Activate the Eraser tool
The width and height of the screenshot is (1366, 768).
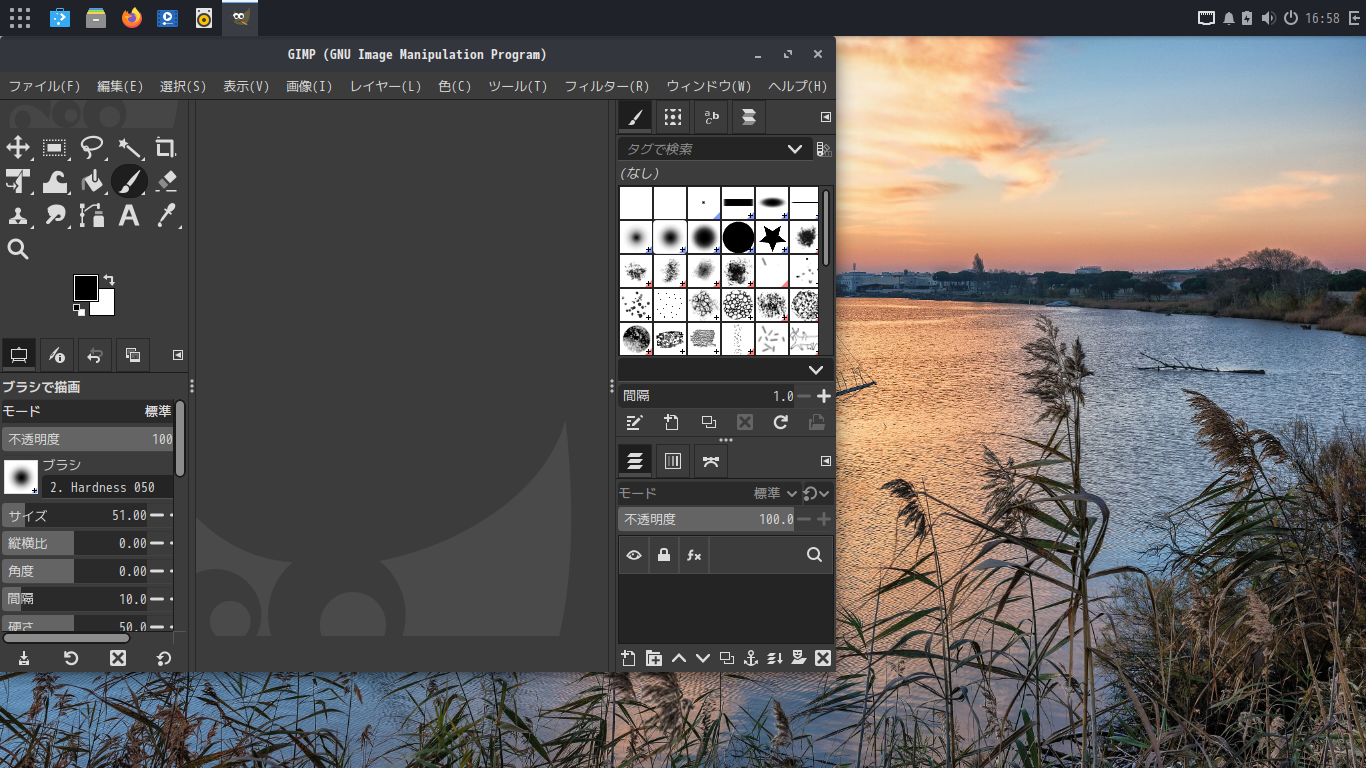(x=166, y=182)
